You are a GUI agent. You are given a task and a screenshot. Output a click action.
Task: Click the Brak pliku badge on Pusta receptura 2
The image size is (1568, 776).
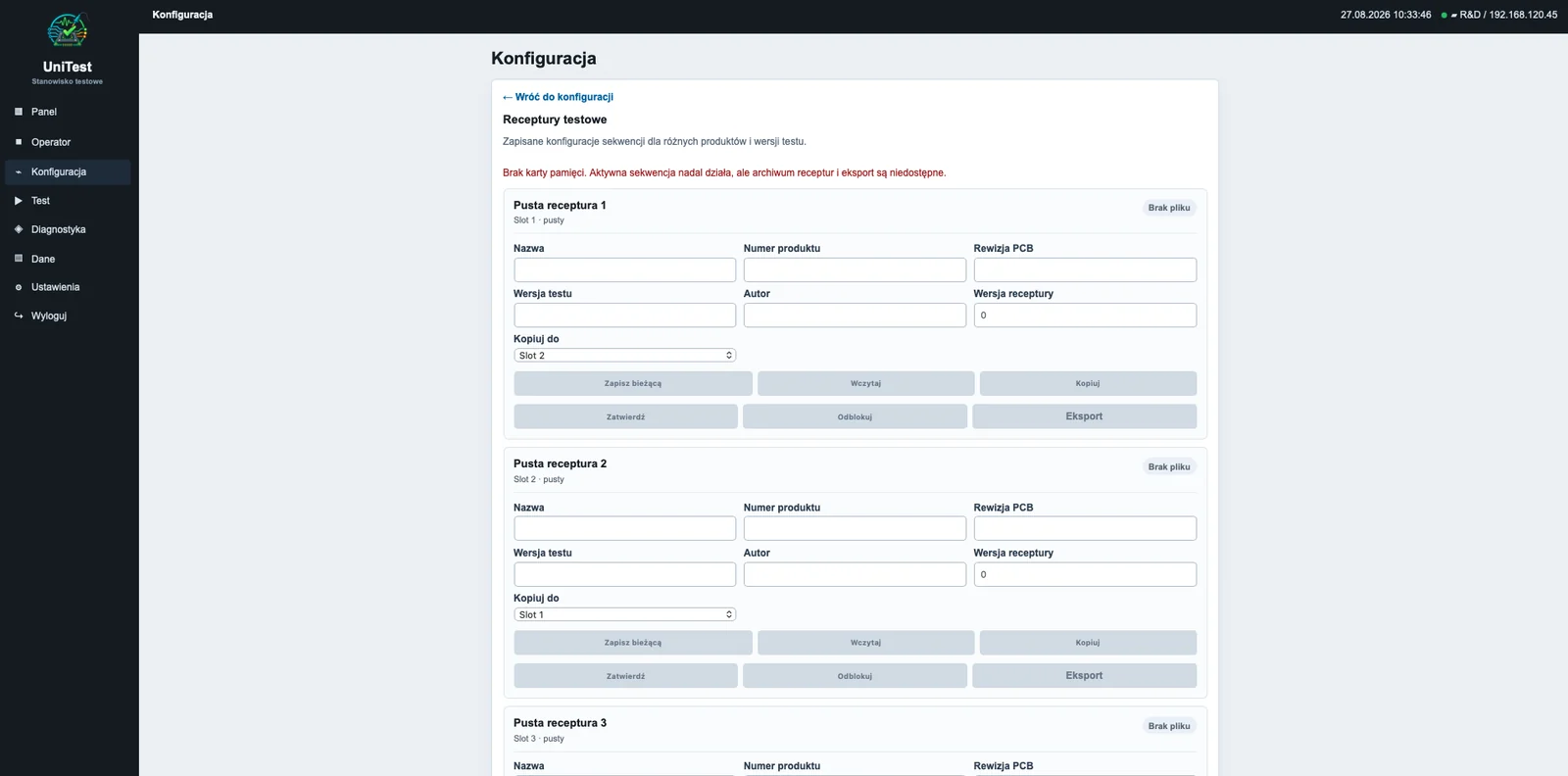pos(1169,467)
